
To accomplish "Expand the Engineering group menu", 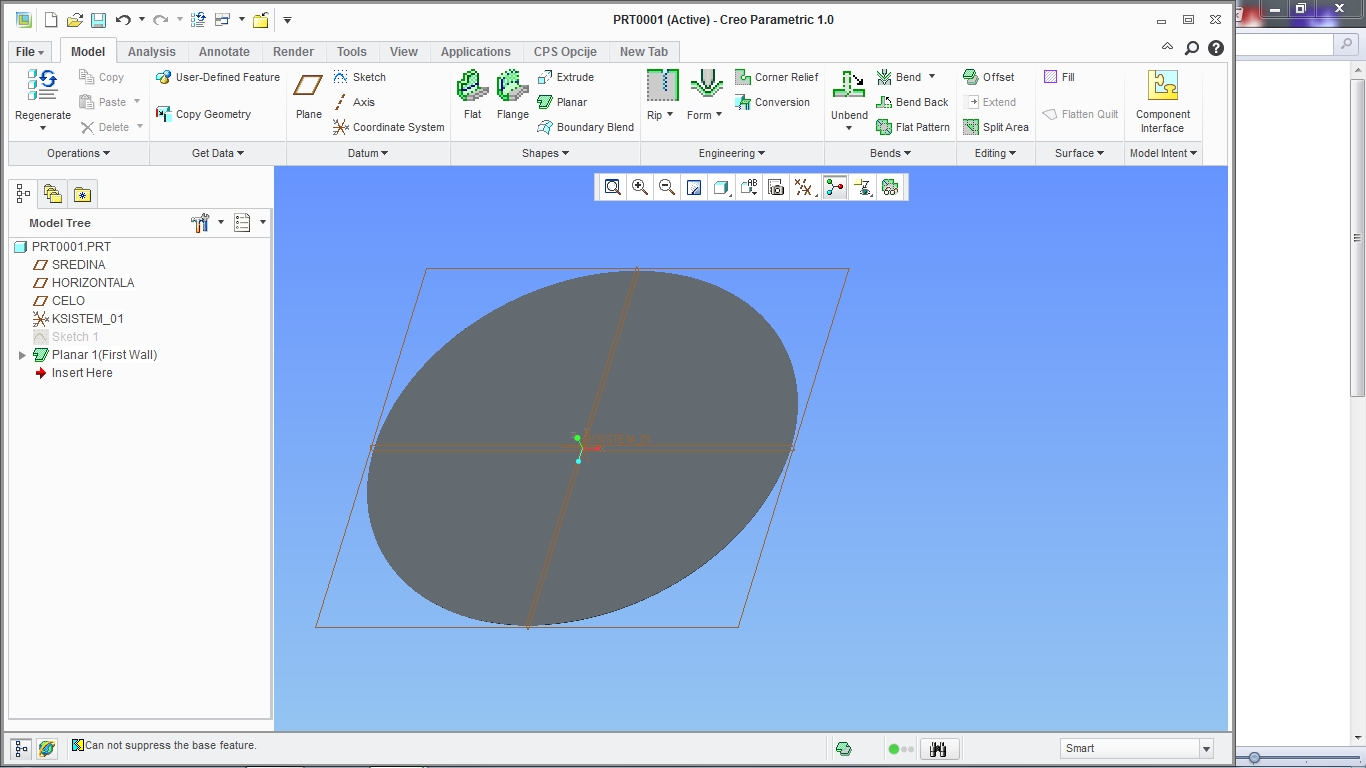I will (x=732, y=153).
